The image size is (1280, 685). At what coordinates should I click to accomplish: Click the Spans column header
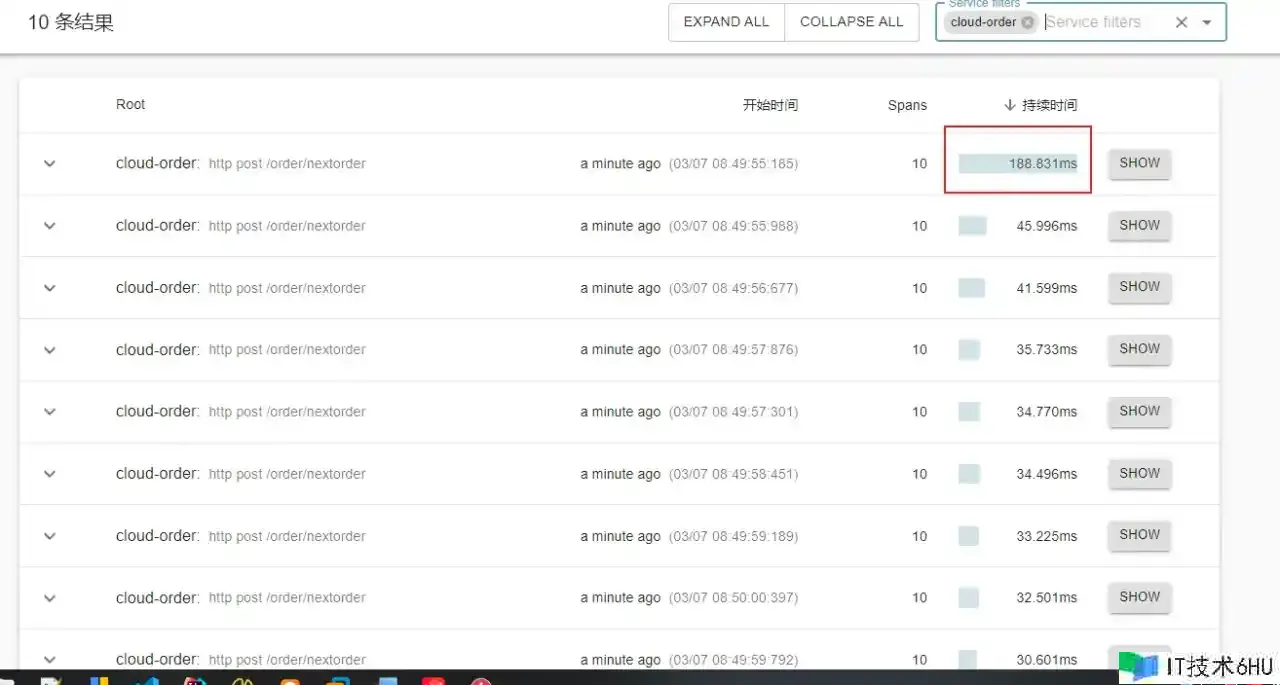pyautogui.click(x=907, y=105)
